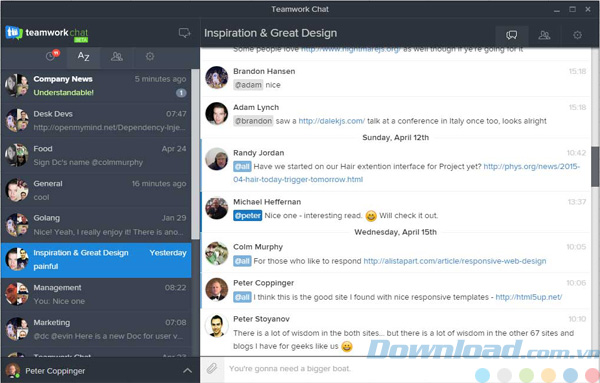Click Adam Lynch's avatar

click(x=217, y=114)
